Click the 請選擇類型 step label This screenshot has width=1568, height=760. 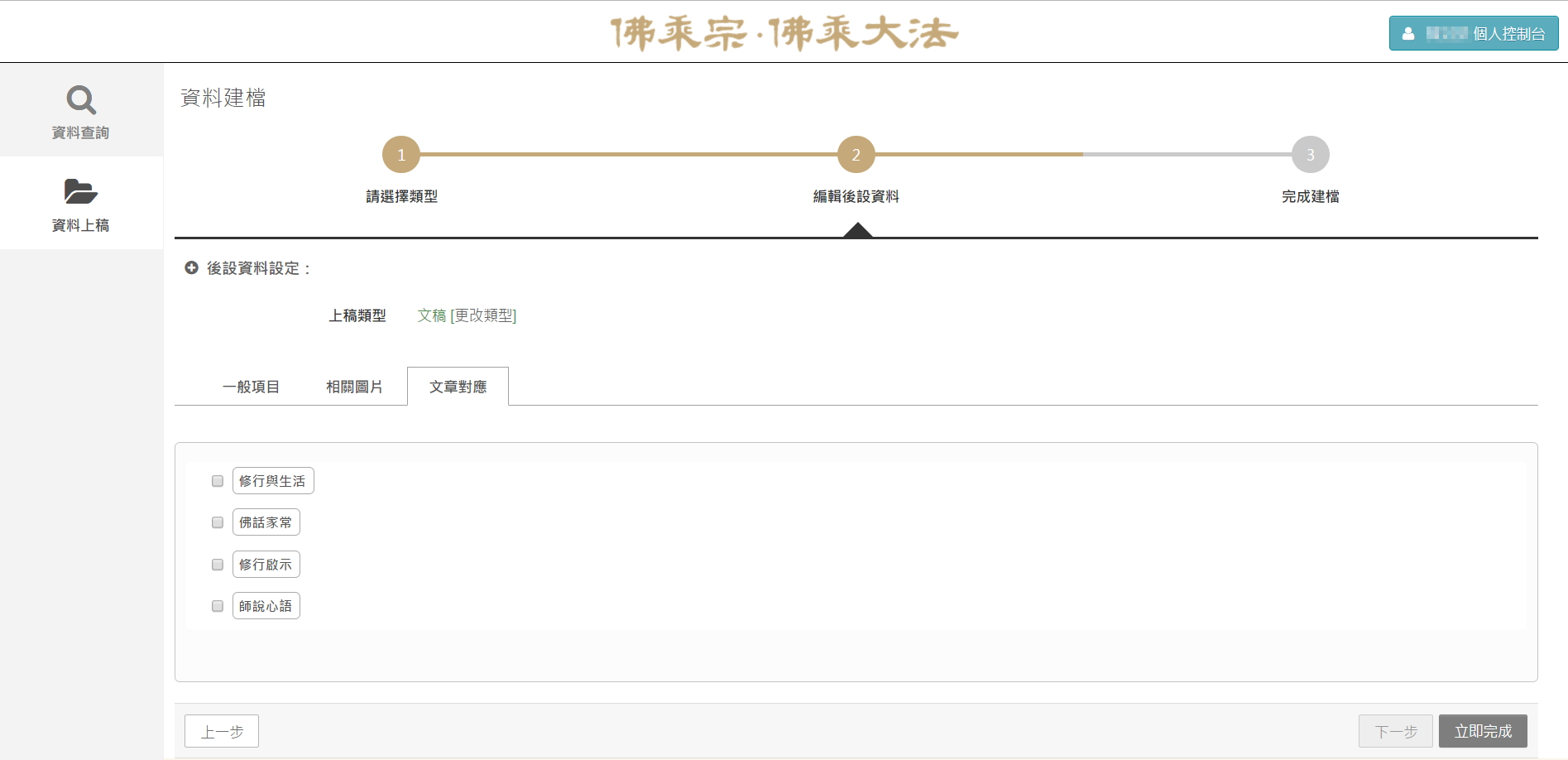point(402,196)
